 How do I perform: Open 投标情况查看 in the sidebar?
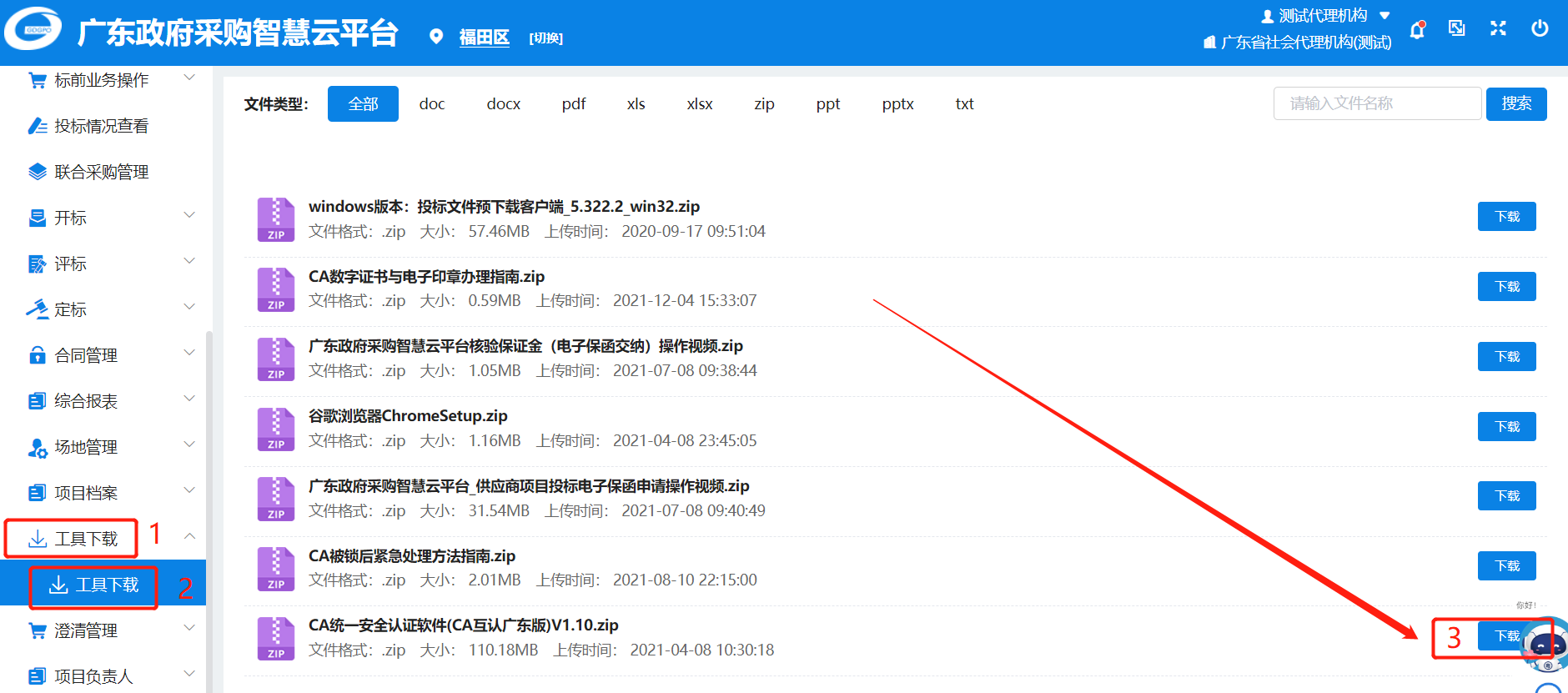coord(101,126)
